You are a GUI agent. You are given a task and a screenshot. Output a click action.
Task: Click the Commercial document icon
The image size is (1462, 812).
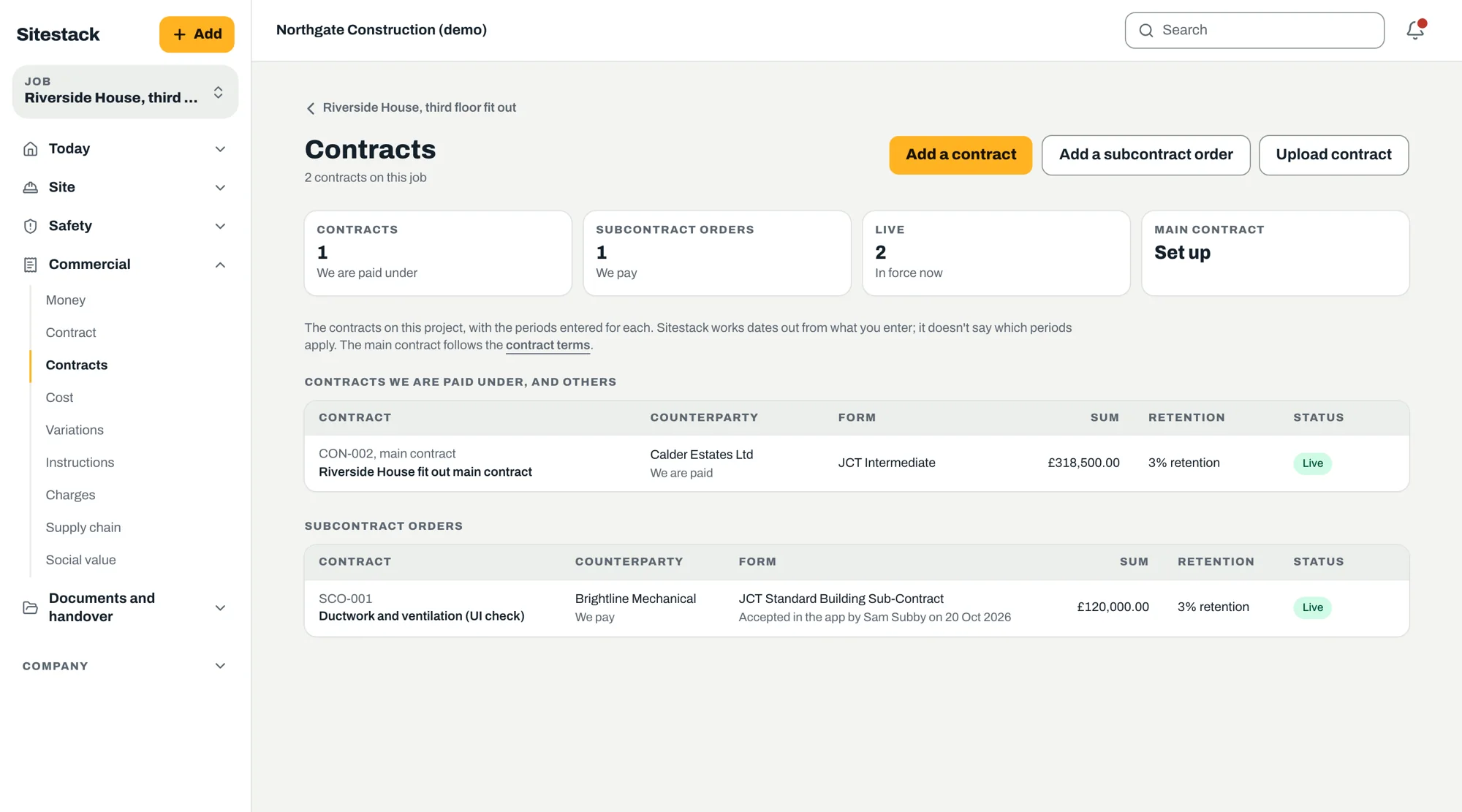pos(31,265)
